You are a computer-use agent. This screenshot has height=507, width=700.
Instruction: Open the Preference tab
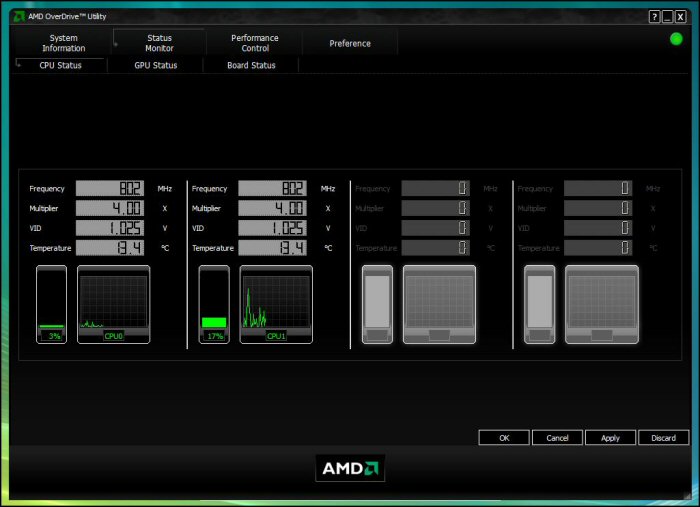pos(350,43)
